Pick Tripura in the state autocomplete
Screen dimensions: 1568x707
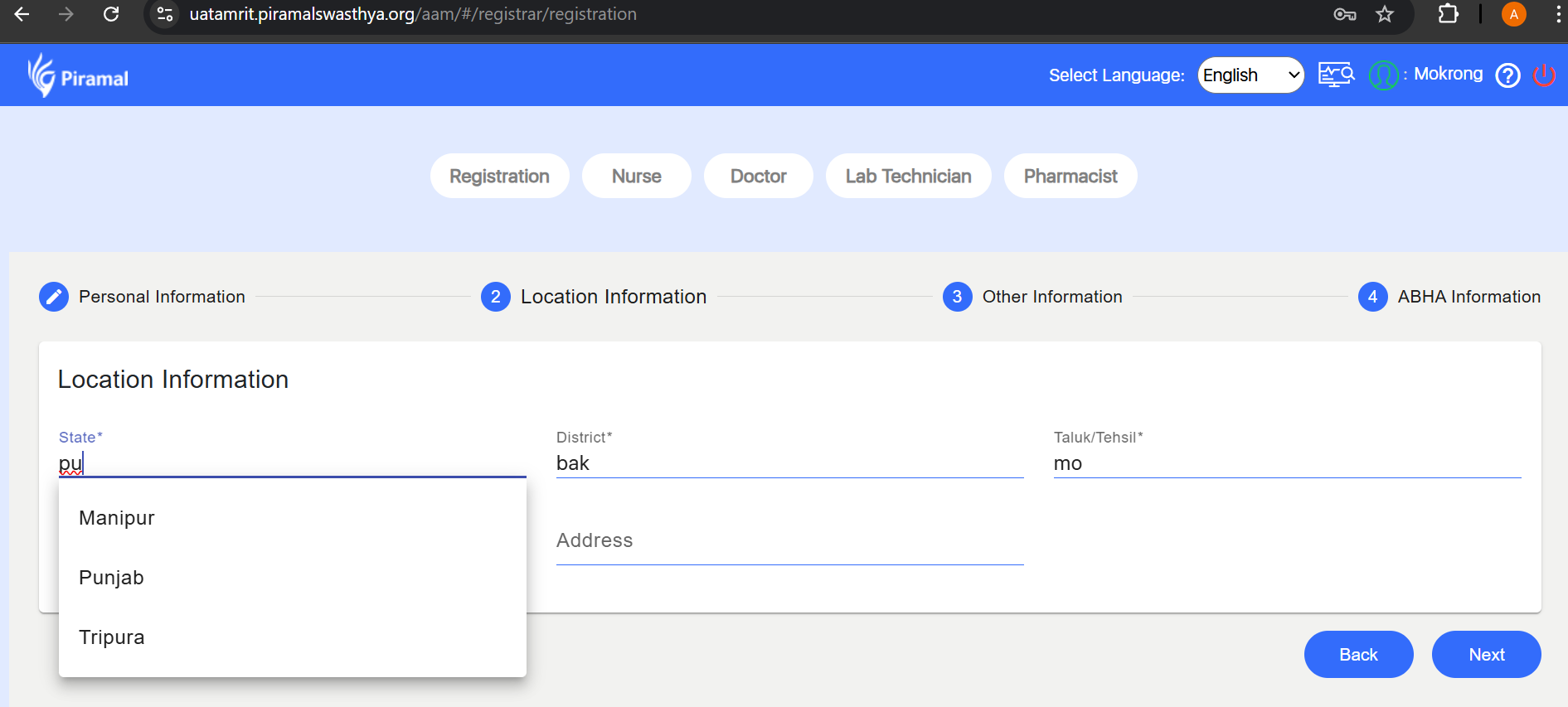[x=112, y=637]
